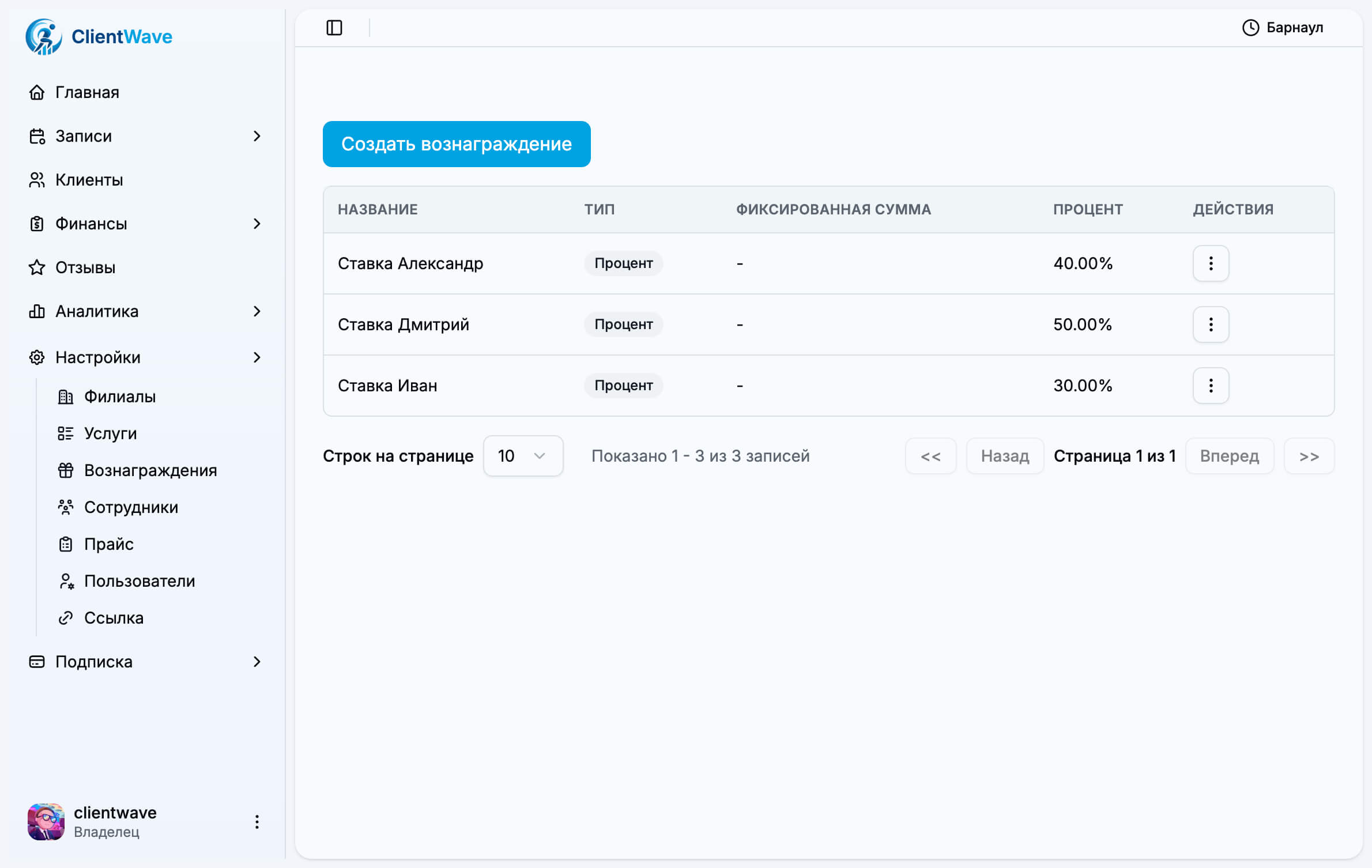1372x868 pixels.
Task: Open rows per page dropdown
Action: tap(522, 456)
